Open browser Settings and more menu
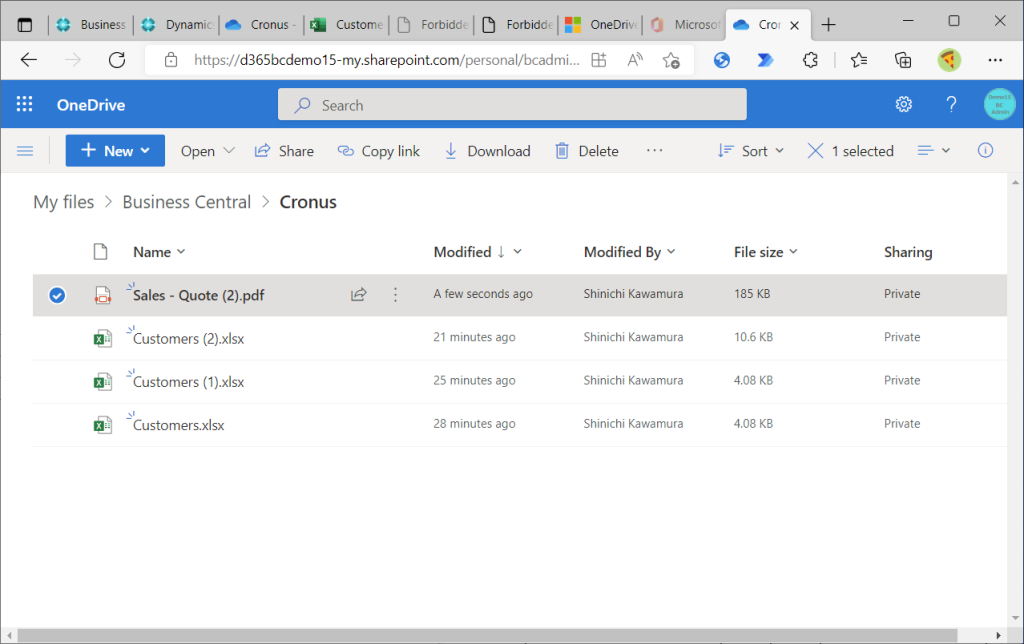1024x644 pixels. 995,60
